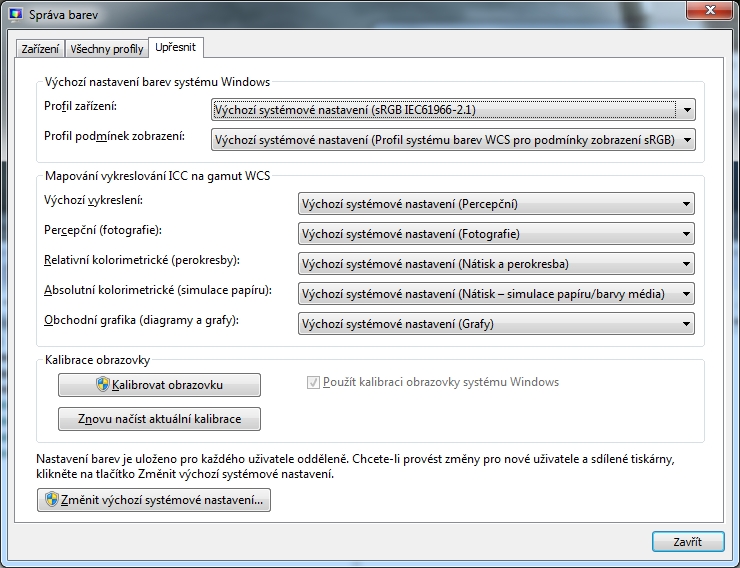Click shield icon on Změnit výchozí systémové nastavení
Image resolution: width=740 pixels, height=568 pixels.
coord(49,501)
